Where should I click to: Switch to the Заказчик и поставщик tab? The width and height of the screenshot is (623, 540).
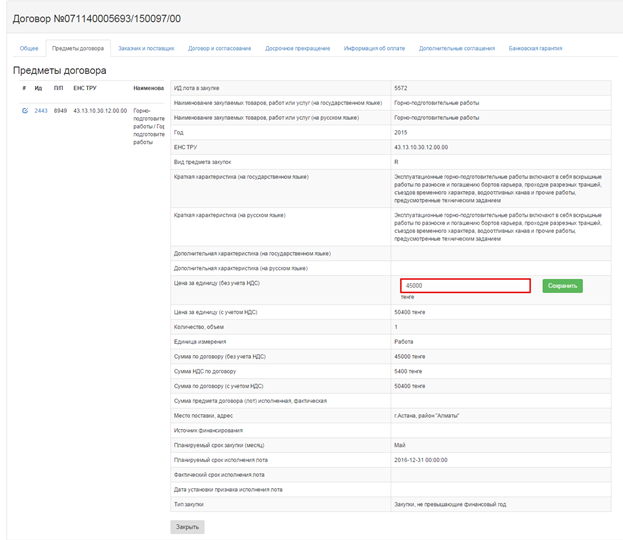[147, 48]
